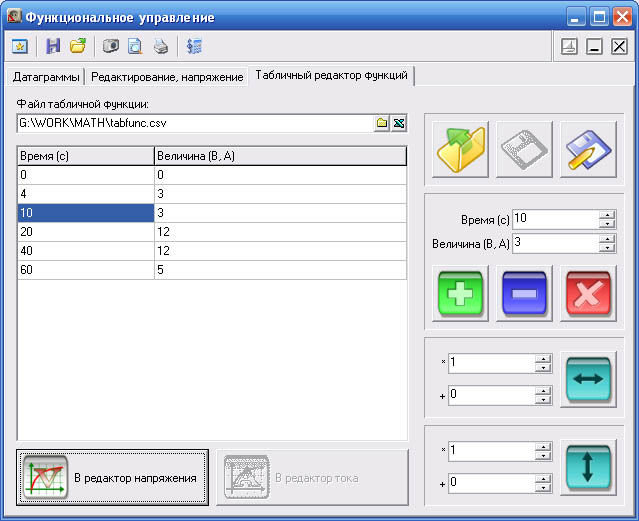The height and width of the screenshot is (521, 639).
Task: Click the Excel export icon beside file path
Action: coord(398,123)
